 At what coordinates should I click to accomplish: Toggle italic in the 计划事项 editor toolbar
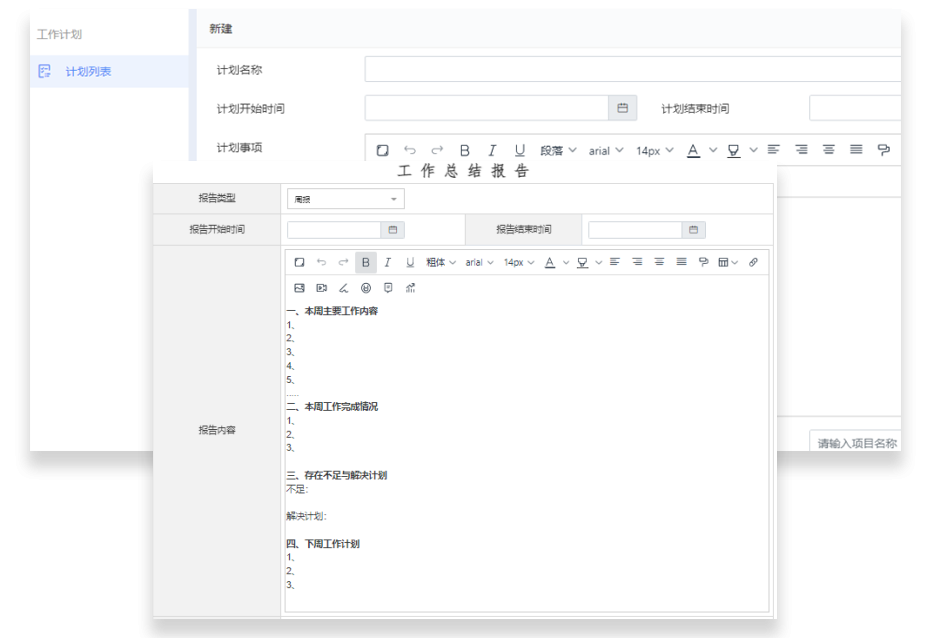[x=492, y=151]
